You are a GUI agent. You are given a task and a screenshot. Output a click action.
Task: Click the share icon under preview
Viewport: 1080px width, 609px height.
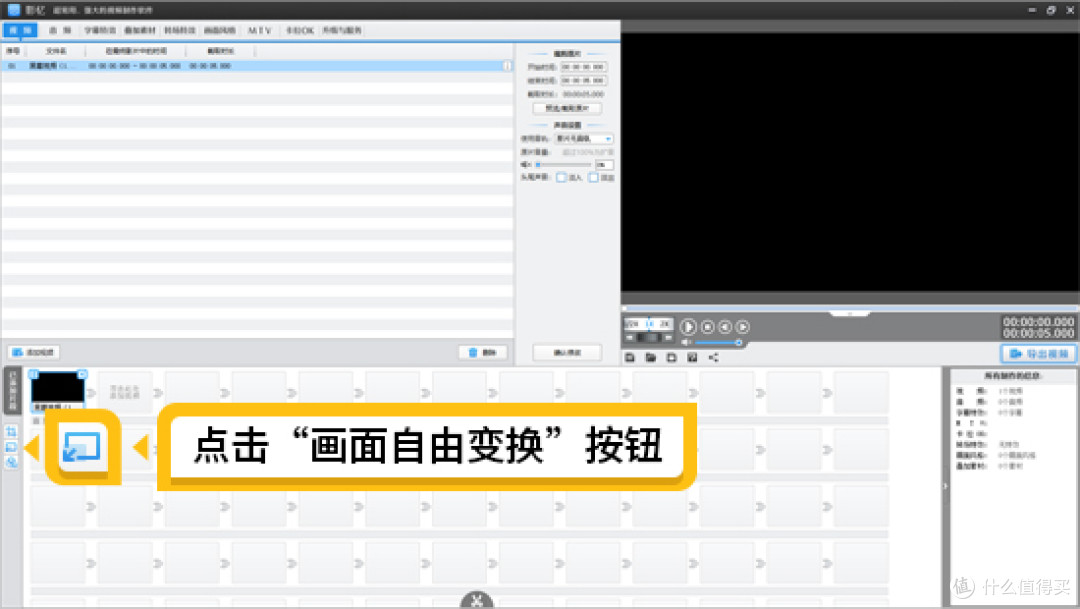(x=714, y=358)
